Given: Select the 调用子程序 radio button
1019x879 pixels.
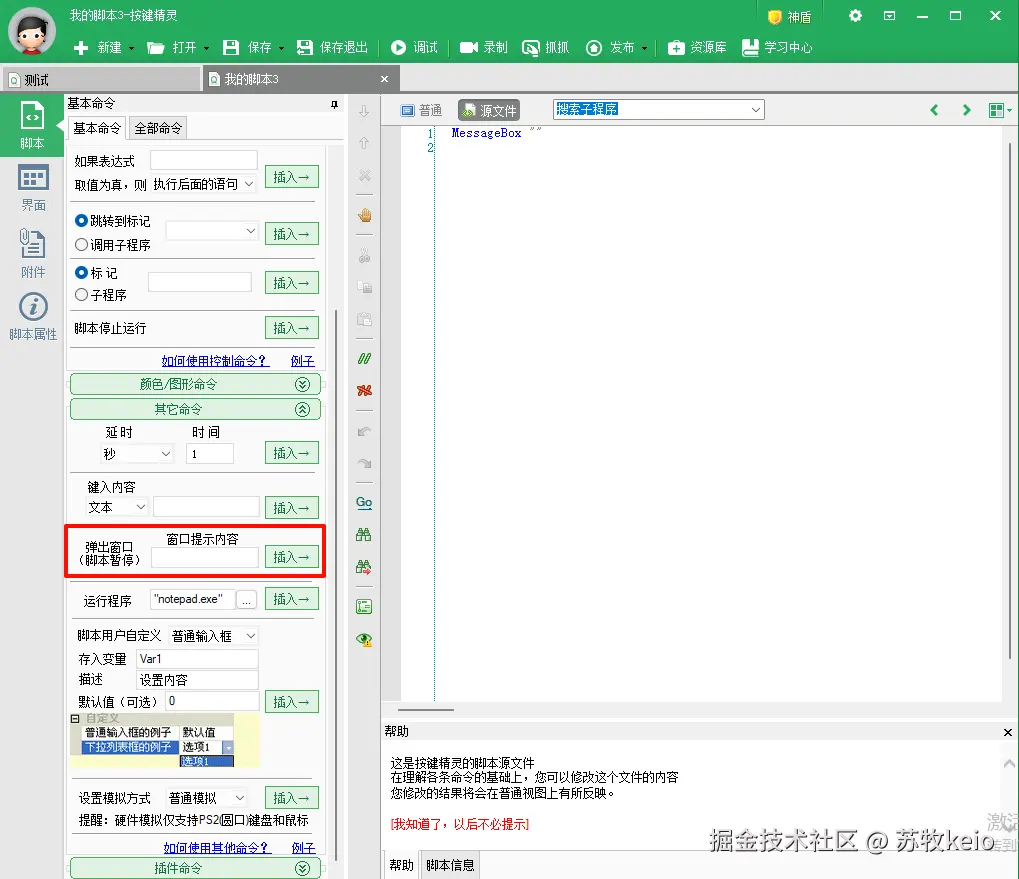Looking at the screenshot, I should 81,245.
